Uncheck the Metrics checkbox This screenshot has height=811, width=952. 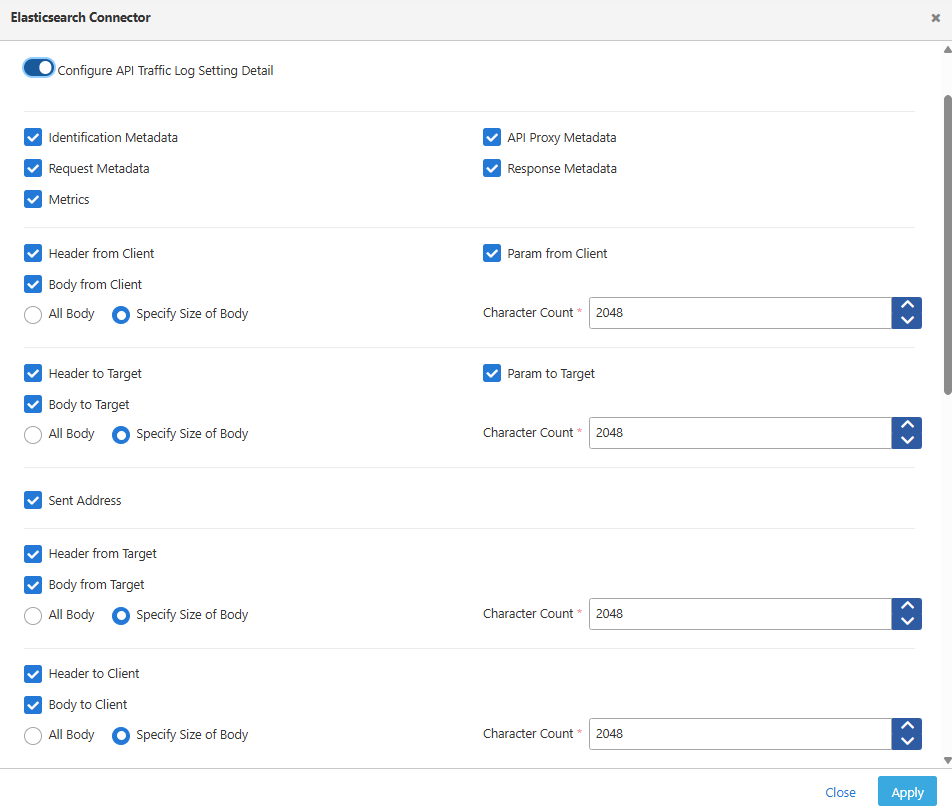click(x=33, y=199)
